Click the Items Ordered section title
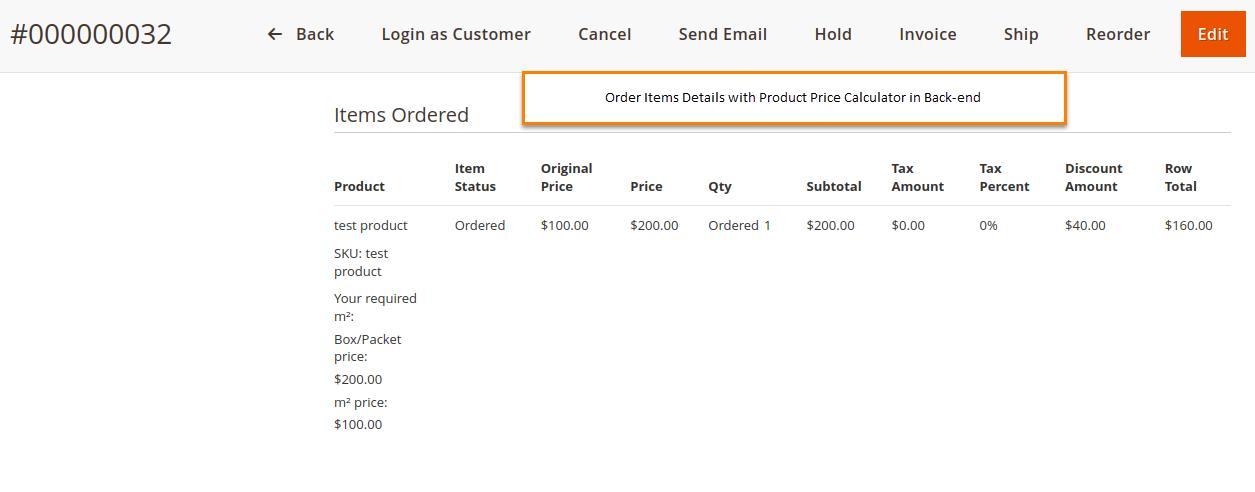Image resolution: width=1255 pixels, height=492 pixels. 401,115
